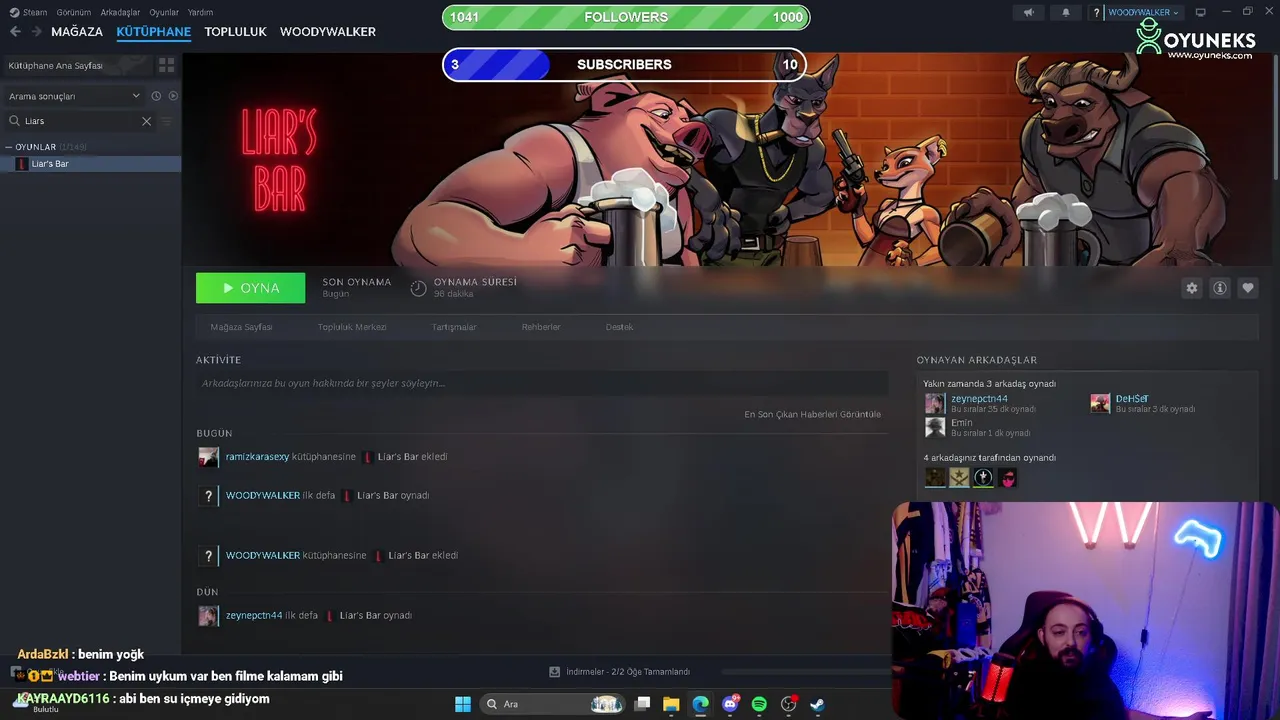Open game settings gear icon
The width and height of the screenshot is (1280, 720).
pos(1191,288)
